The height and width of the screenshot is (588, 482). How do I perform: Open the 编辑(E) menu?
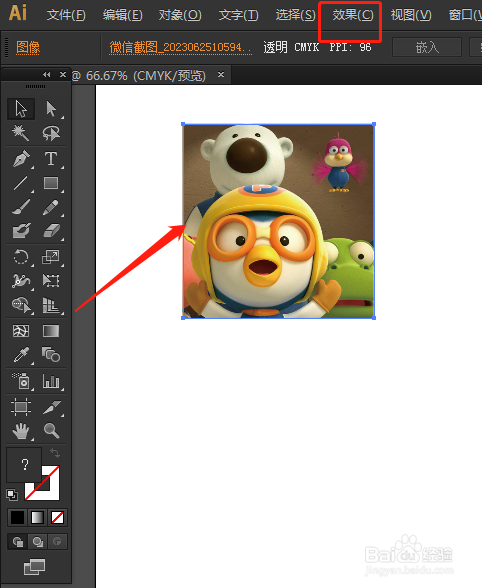pyautogui.click(x=123, y=15)
